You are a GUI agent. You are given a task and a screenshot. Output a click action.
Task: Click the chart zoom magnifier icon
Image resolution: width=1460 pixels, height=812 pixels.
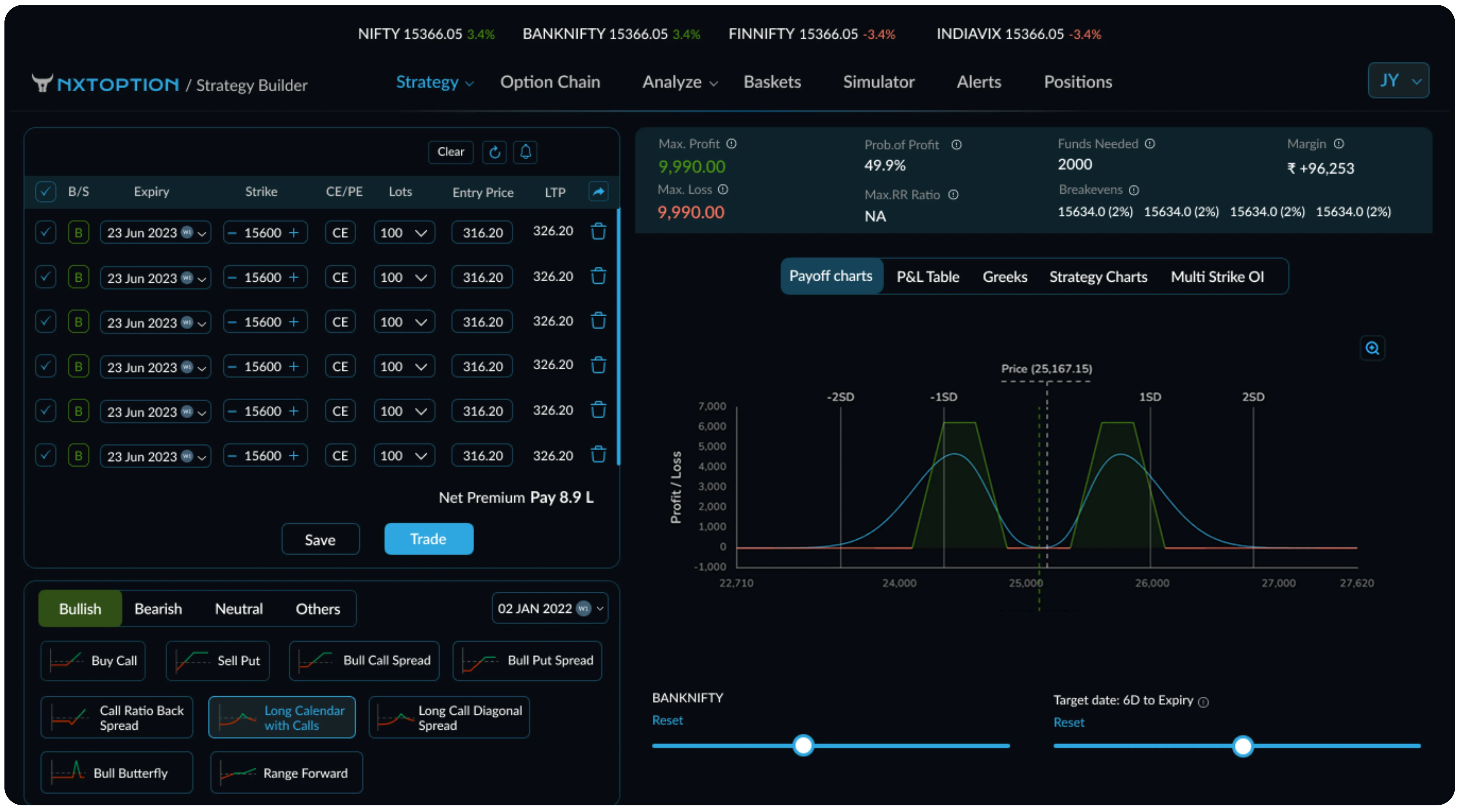point(1372,348)
